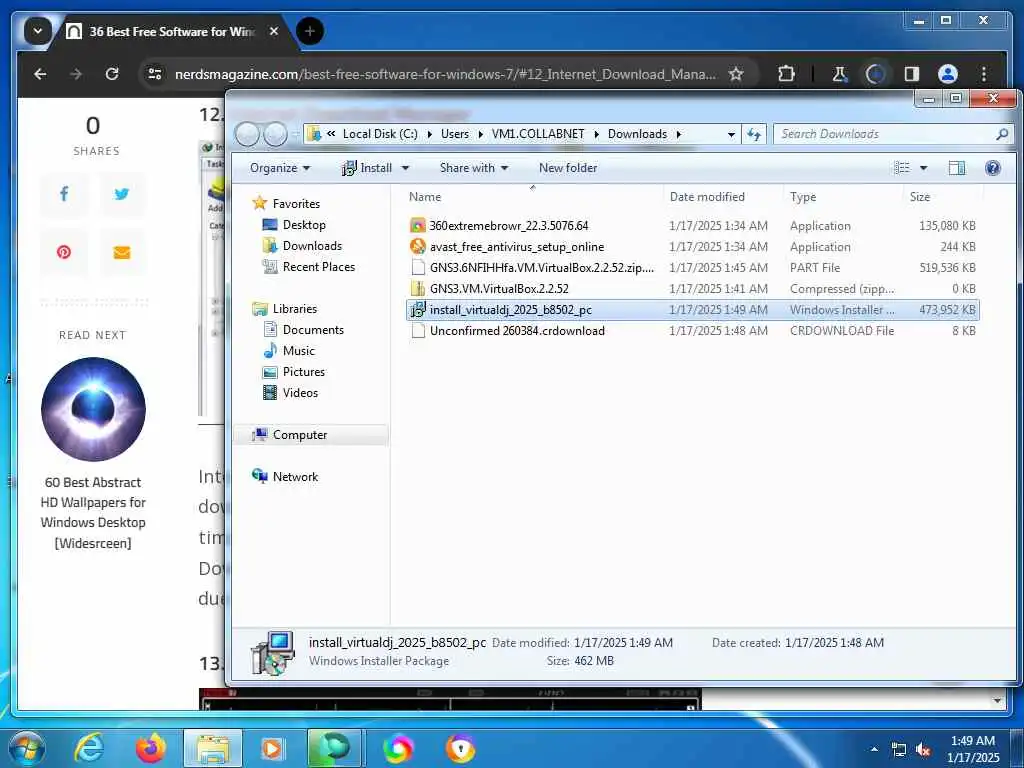Share the article on Facebook
This screenshot has width=1024, height=768.
[x=64, y=194]
